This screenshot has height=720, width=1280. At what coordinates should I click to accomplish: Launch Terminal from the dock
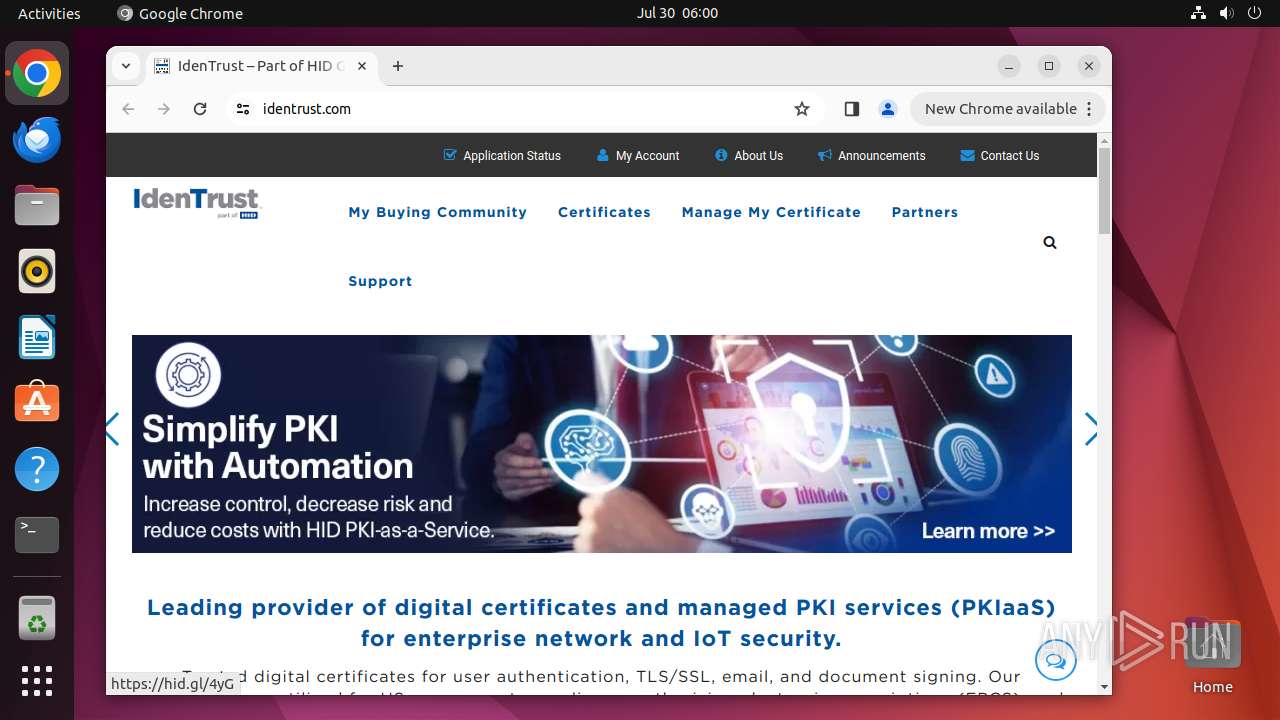point(37,534)
